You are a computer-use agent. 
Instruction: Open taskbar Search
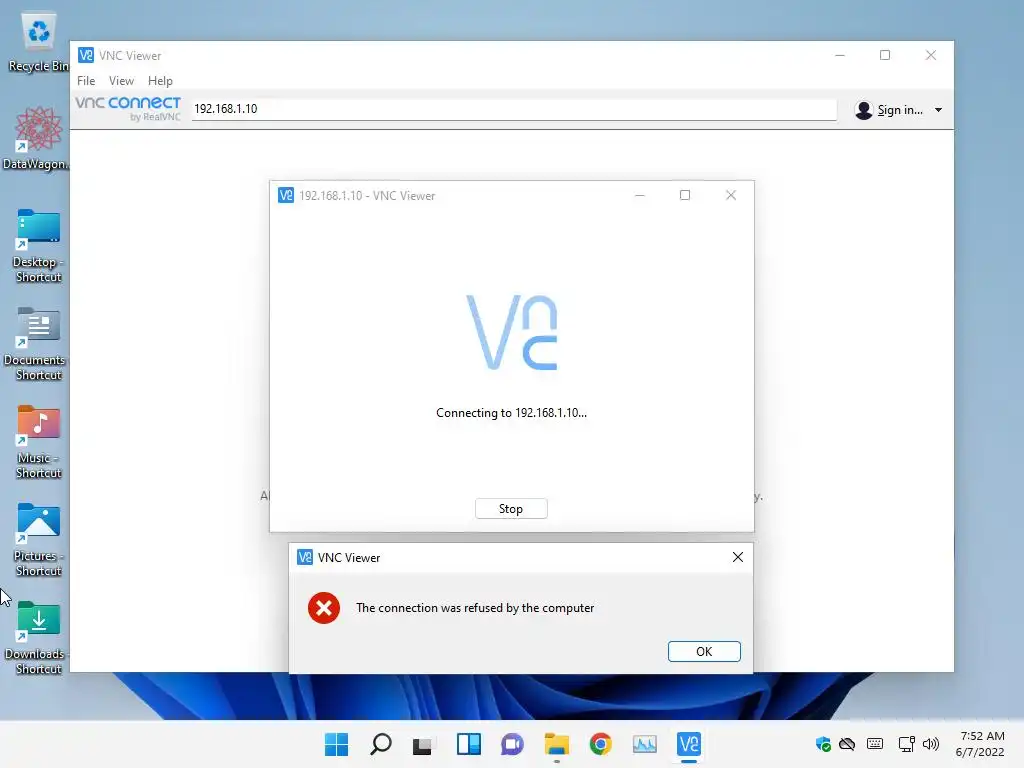click(x=381, y=744)
